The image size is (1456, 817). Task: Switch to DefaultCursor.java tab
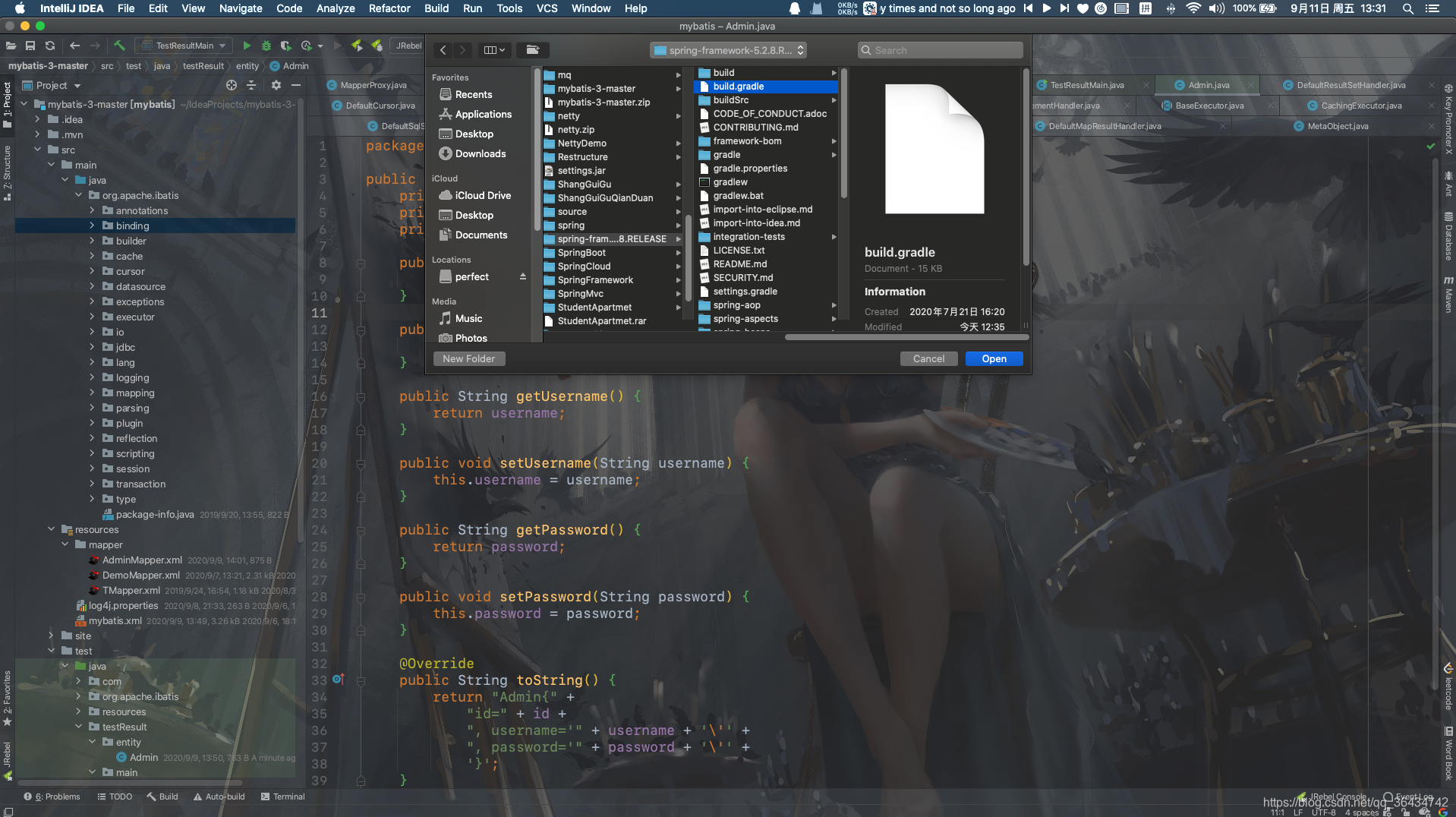[x=380, y=106]
